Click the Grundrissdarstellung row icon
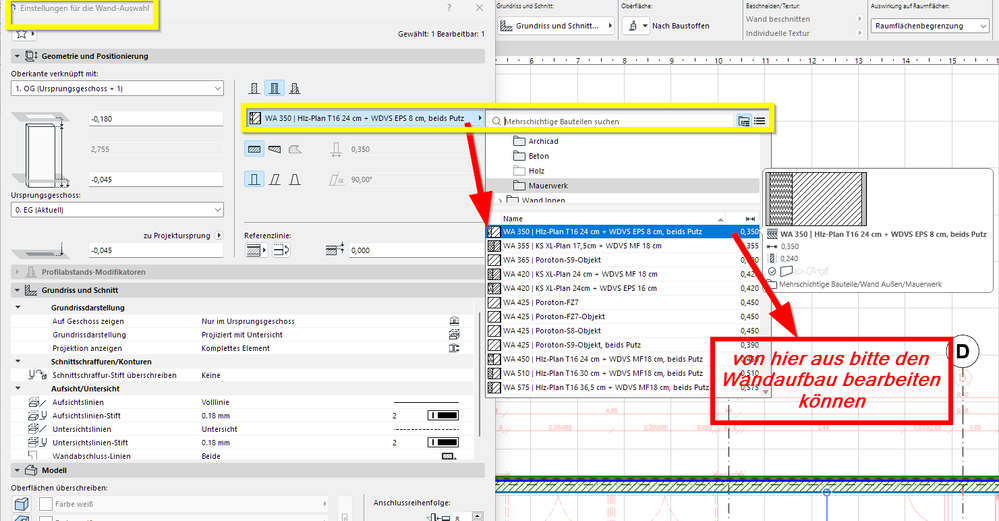Image resolution: width=999 pixels, height=521 pixels. pos(454,334)
